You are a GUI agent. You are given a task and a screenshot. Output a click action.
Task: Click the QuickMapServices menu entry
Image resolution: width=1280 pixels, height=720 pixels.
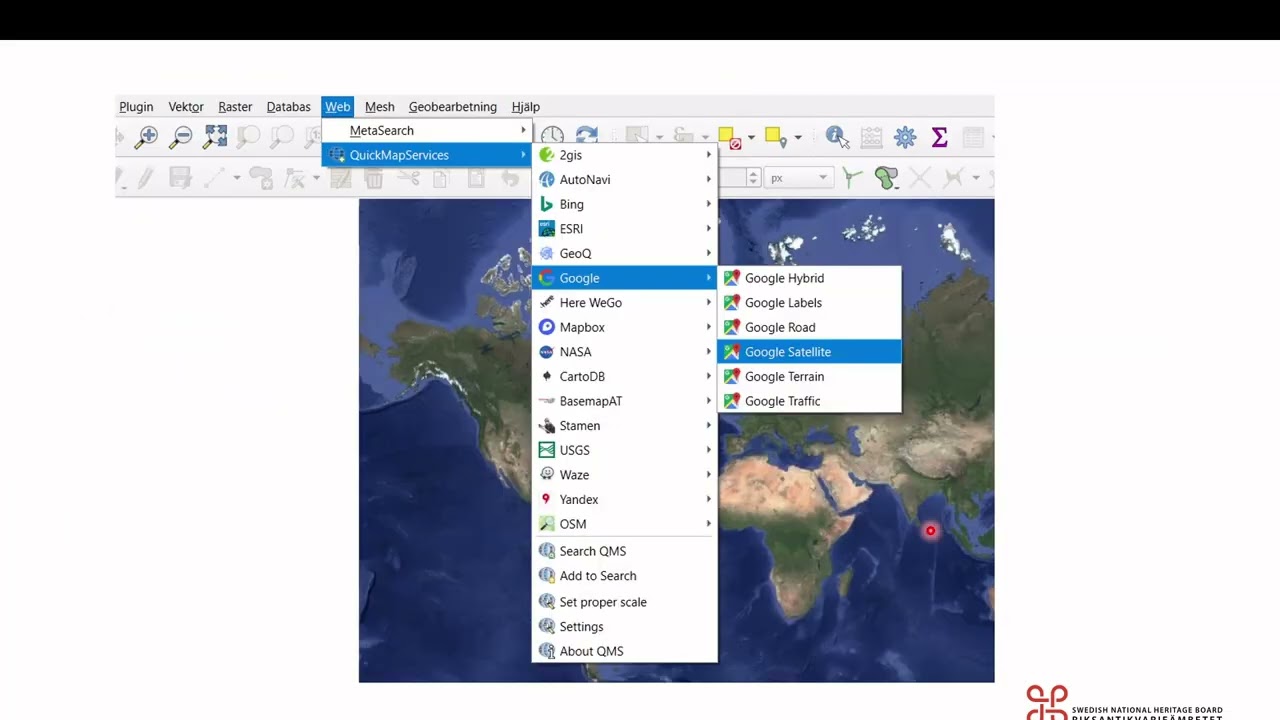[x=427, y=155]
